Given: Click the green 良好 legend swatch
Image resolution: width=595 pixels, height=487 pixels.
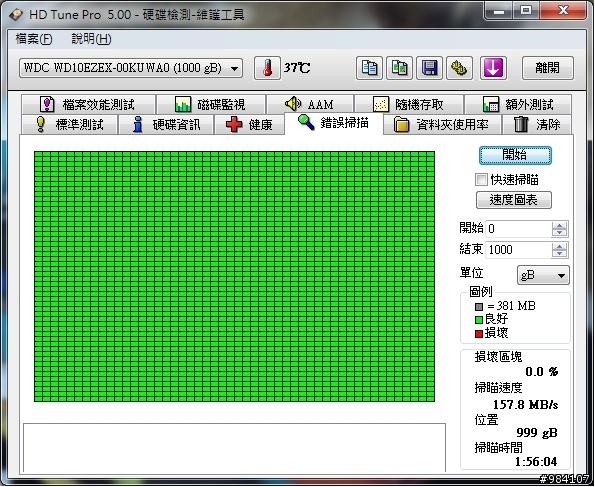Looking at the screenshot, I should 479,320.
